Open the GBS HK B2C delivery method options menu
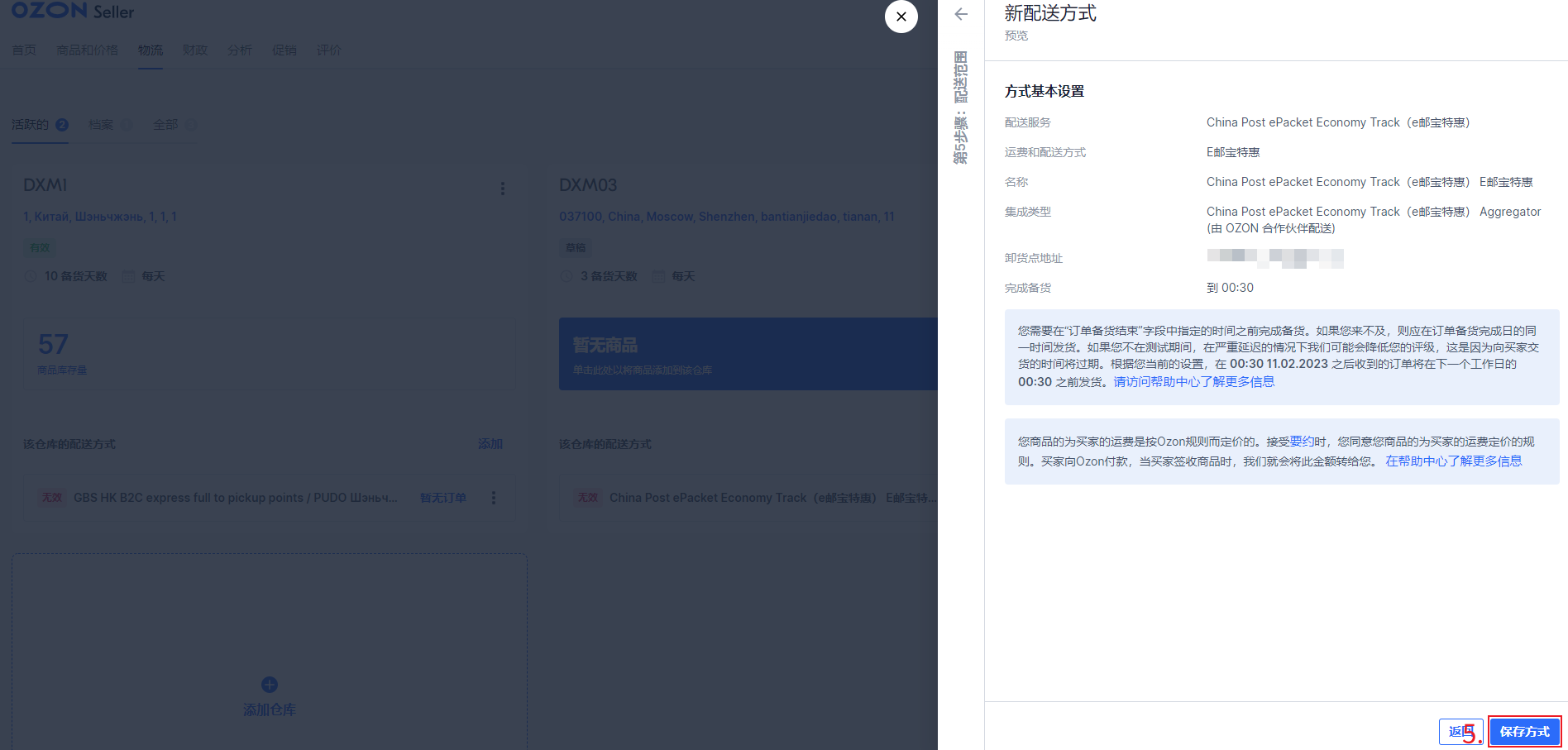The width and height of the screenshot is (1568, 750). [x=494, y=498]
